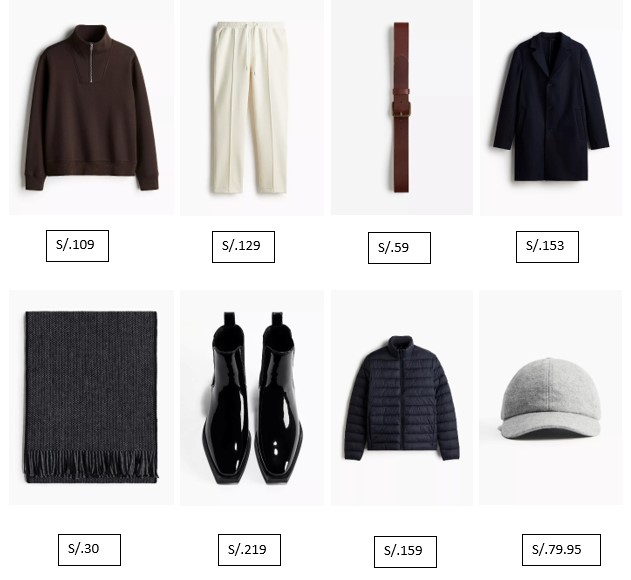Select the S/.159 price label
This screenshot has height=580, width=631.
405,552
